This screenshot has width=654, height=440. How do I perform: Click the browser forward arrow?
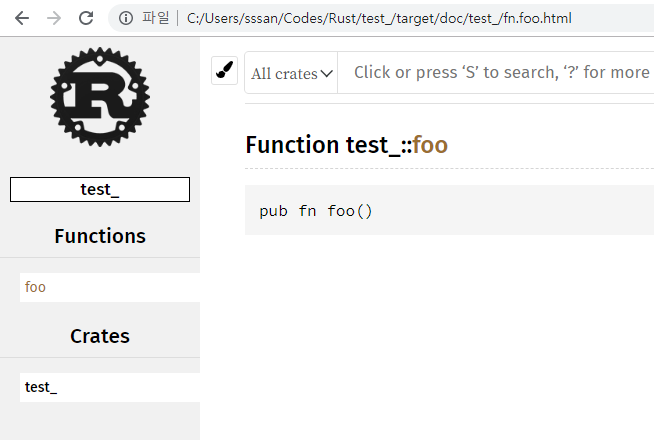pos(54,18)
